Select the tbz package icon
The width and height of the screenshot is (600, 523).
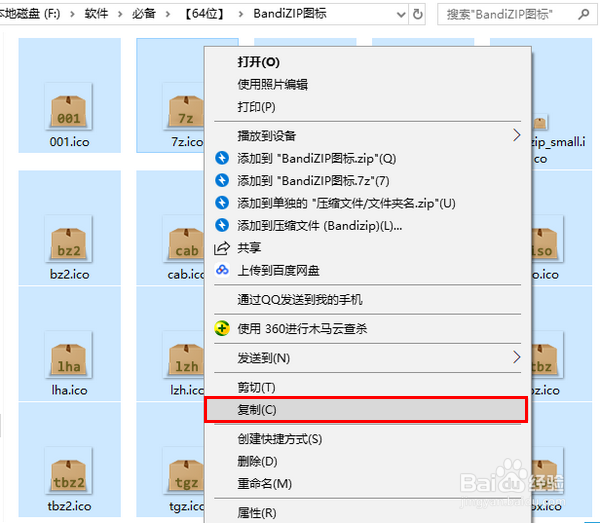[547, 355]
